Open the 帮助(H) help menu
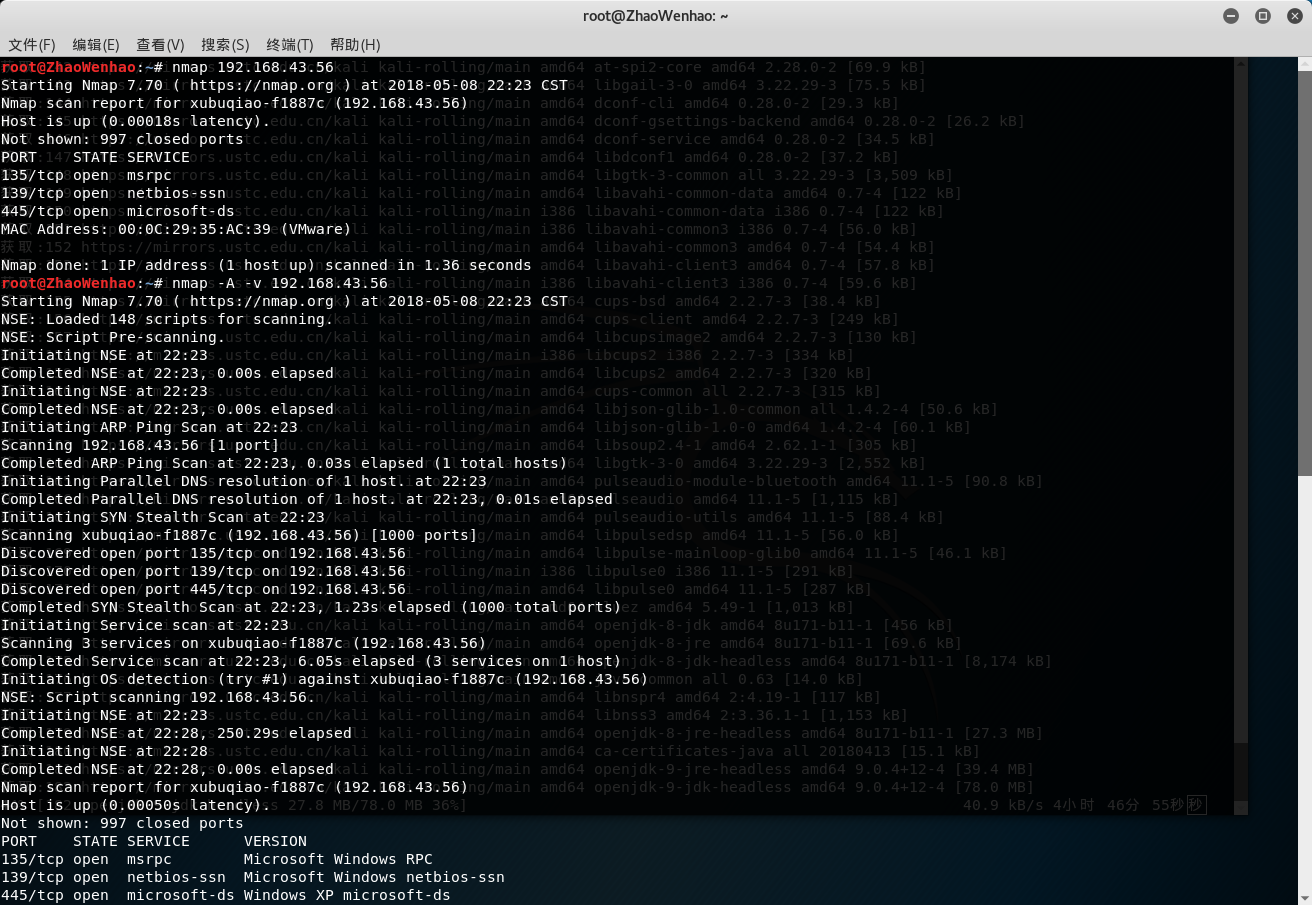The width and height of the screenshot is (1312, 905). pyautogui.click(x=355, y=45)
